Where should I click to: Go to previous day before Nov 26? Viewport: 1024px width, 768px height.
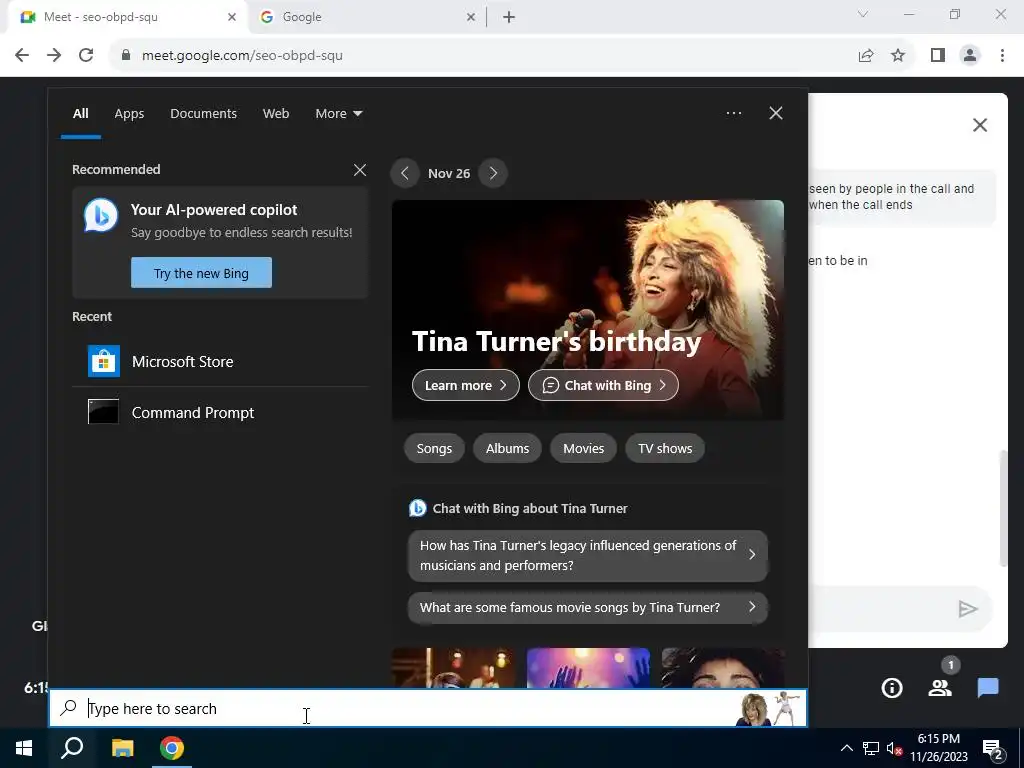[x=405, y=174]
